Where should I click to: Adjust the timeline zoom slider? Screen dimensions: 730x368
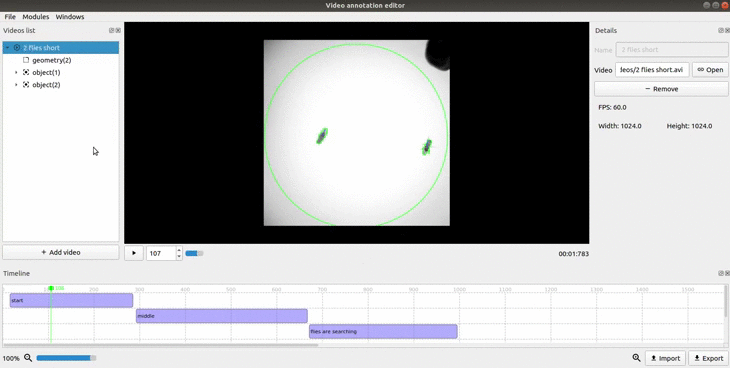pyautogui.click(x=66, y=358)
